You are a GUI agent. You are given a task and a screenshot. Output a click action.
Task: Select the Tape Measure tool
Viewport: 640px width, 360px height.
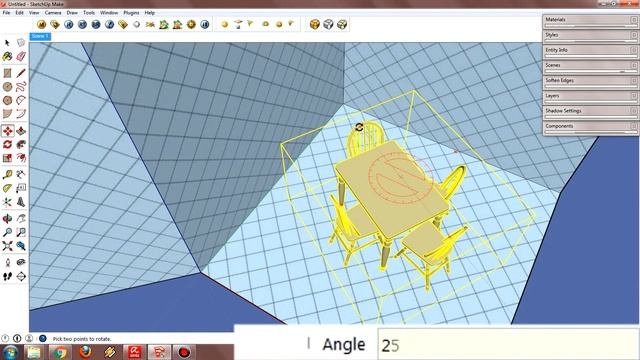(7, 175)
